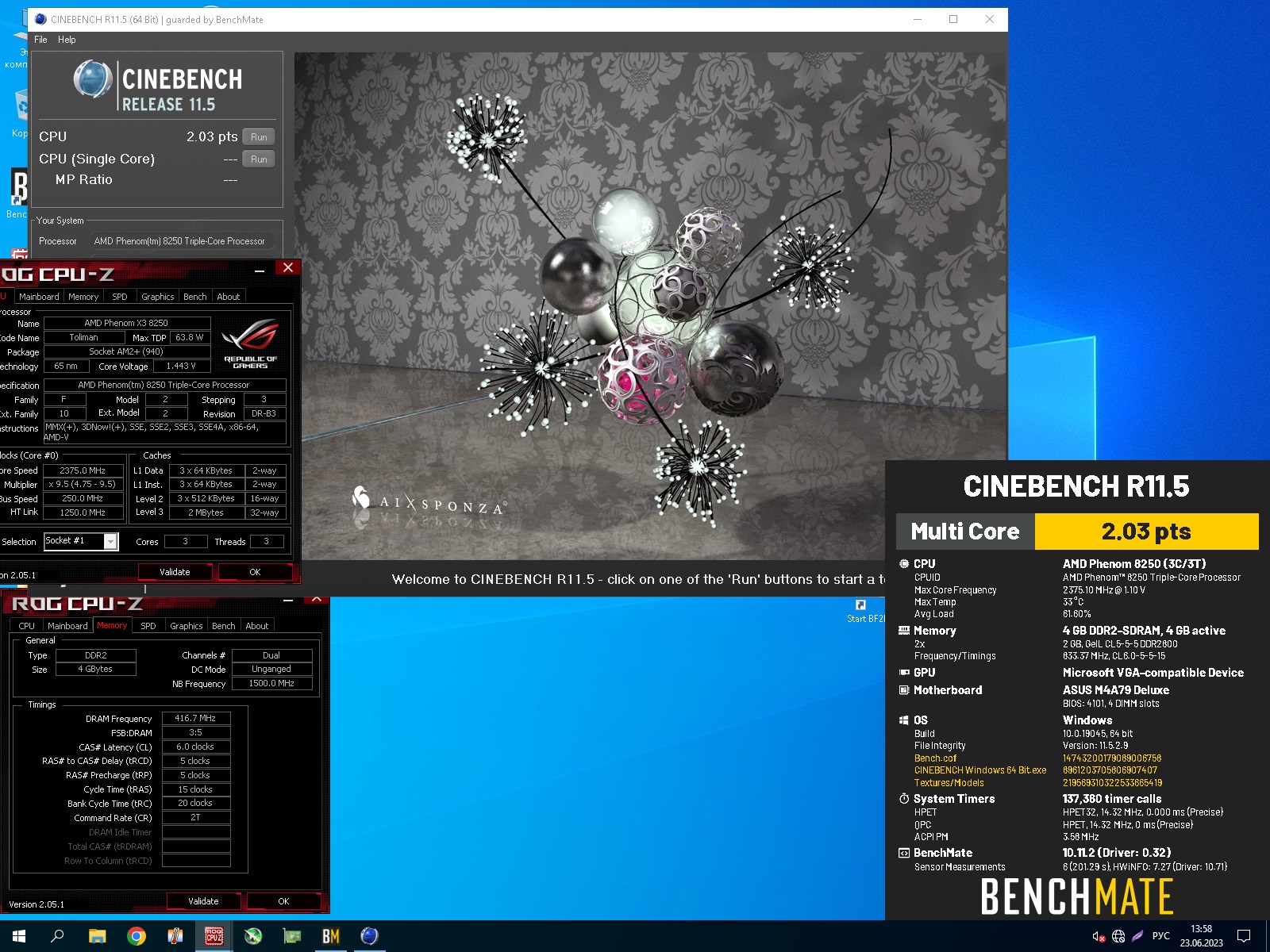Switch to ROG CPU-Z taskbar icon

click(x=214, y=936)
